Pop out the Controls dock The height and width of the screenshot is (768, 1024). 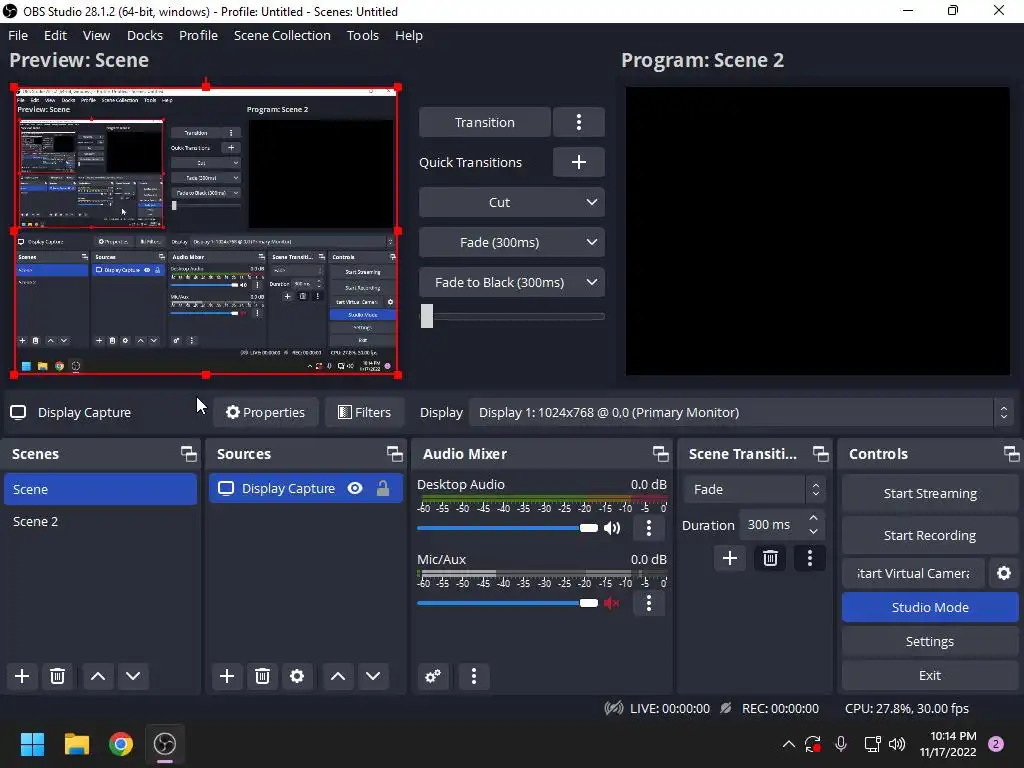1011,454
